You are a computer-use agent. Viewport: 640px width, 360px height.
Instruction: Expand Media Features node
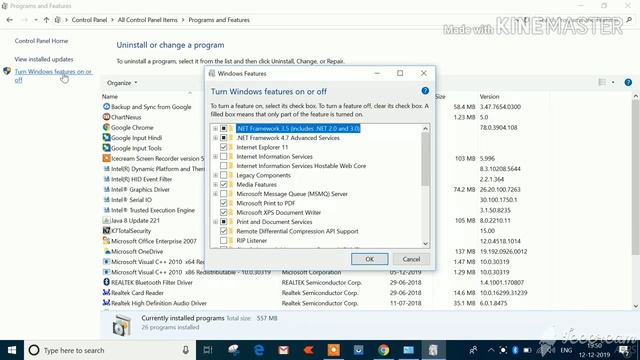click(215, 184)
